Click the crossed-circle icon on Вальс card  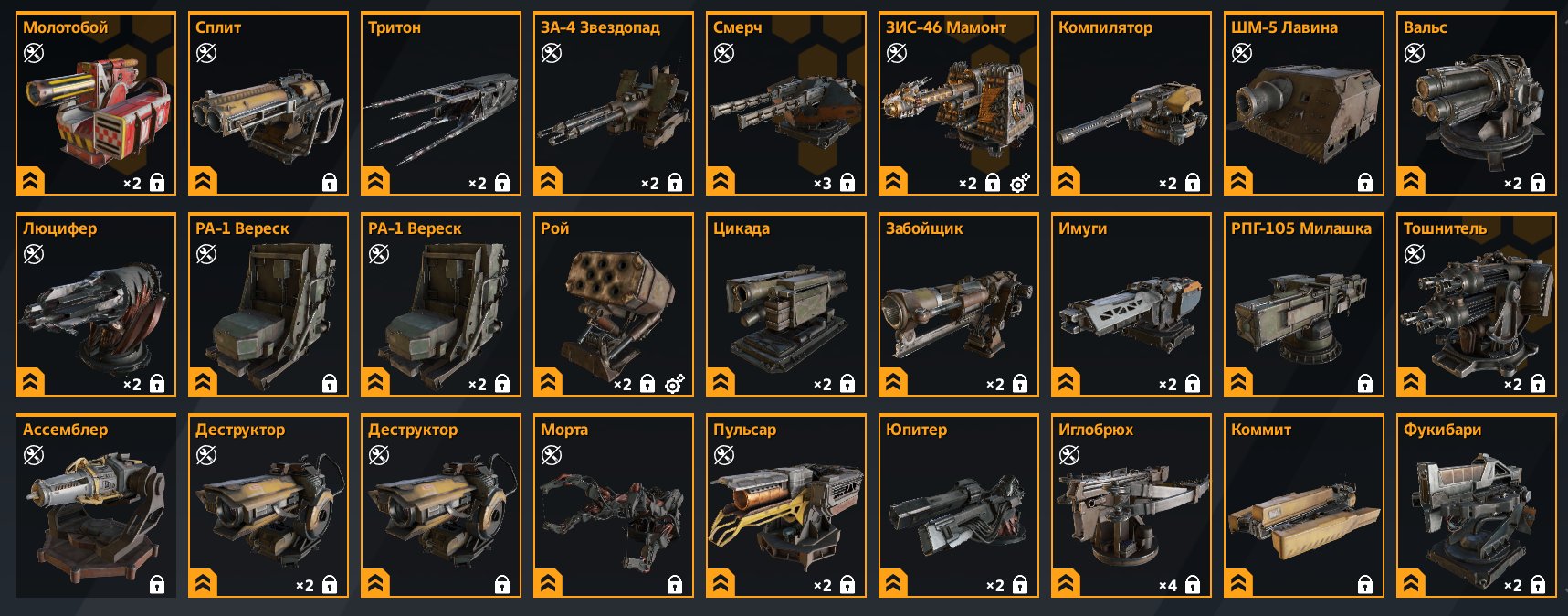tap(1415, 53)
